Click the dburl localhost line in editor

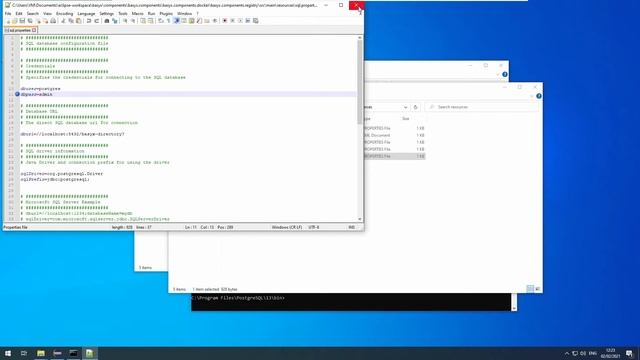point(72,134)
